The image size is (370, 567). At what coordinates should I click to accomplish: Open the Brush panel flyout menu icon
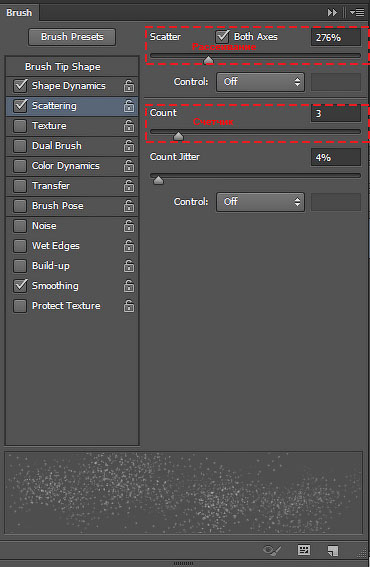357,13
